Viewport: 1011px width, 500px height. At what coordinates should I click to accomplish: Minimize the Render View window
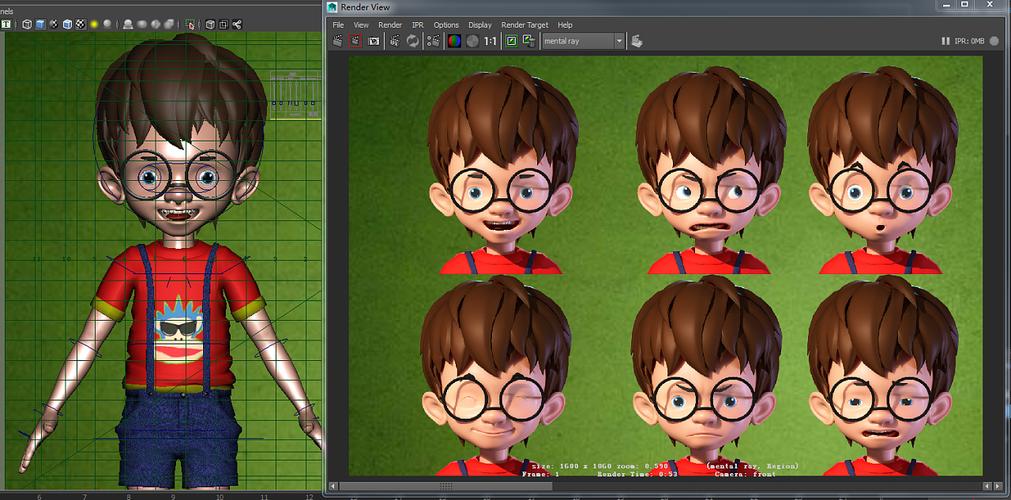946,5
